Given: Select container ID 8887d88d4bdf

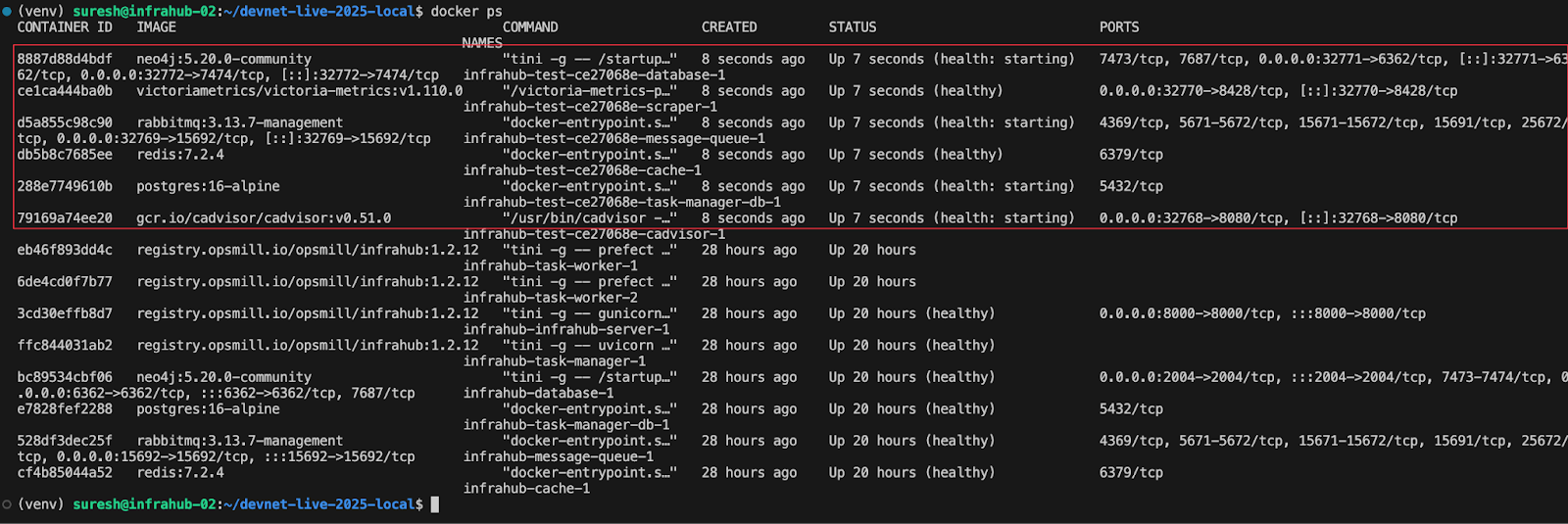Looking at the screenshot, I should point(65,59).
